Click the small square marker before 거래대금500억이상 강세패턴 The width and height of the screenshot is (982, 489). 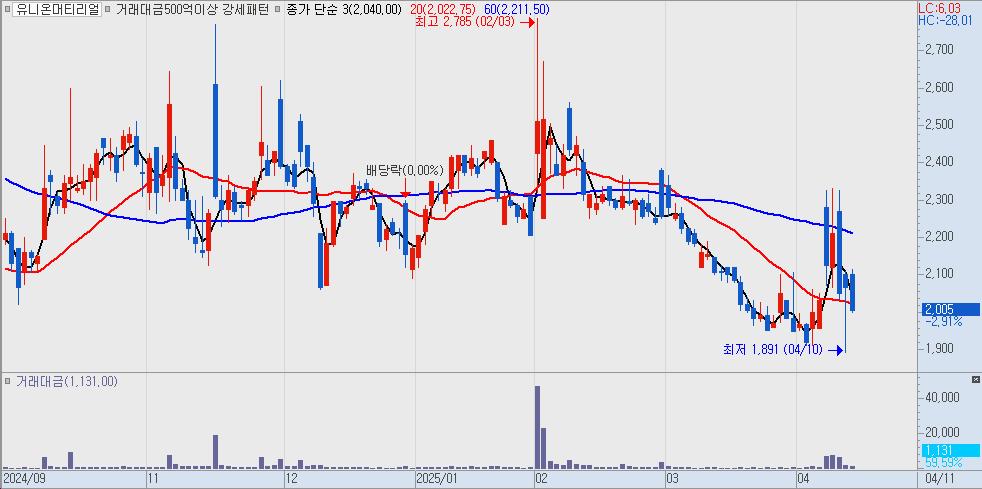click(x=108, y=9)
